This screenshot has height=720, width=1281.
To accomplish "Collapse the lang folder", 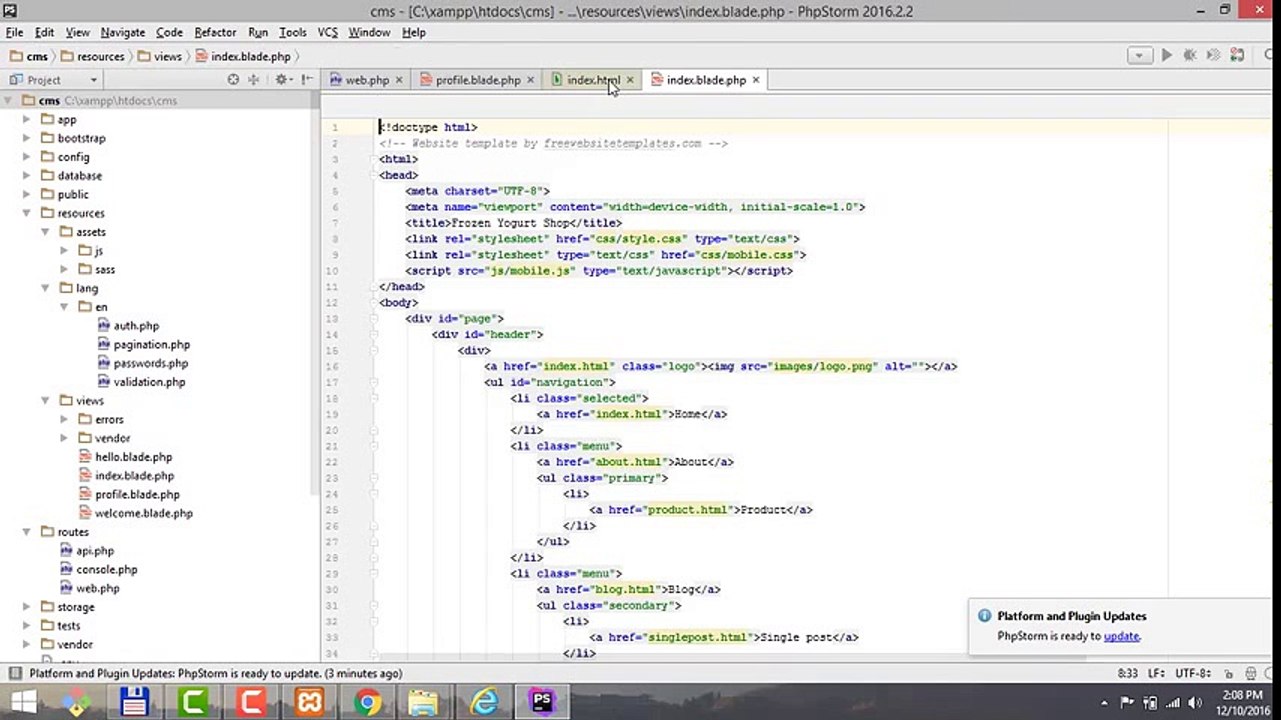I will point(45,288).
